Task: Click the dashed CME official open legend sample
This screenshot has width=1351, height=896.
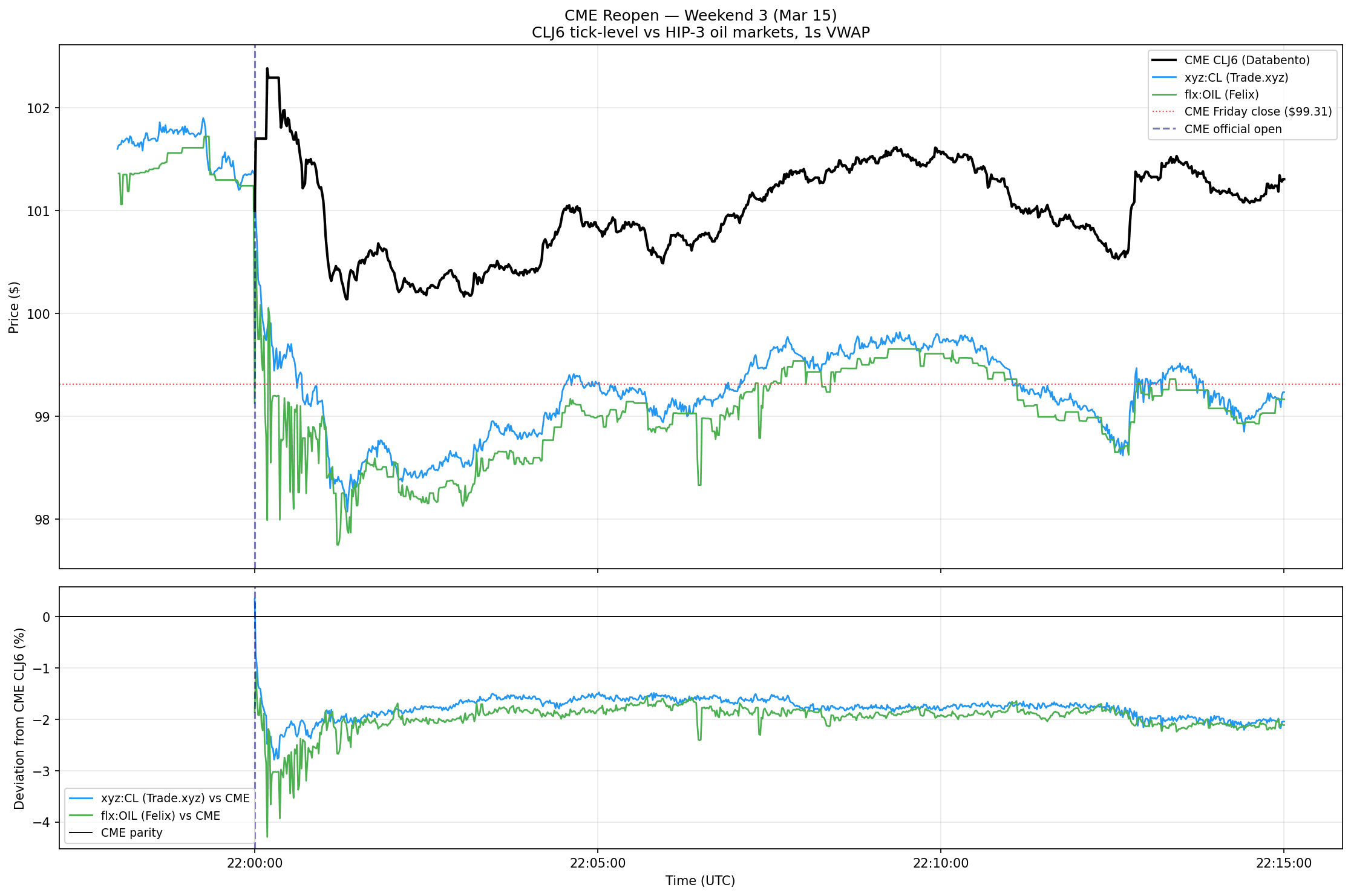Action: 1163,129
